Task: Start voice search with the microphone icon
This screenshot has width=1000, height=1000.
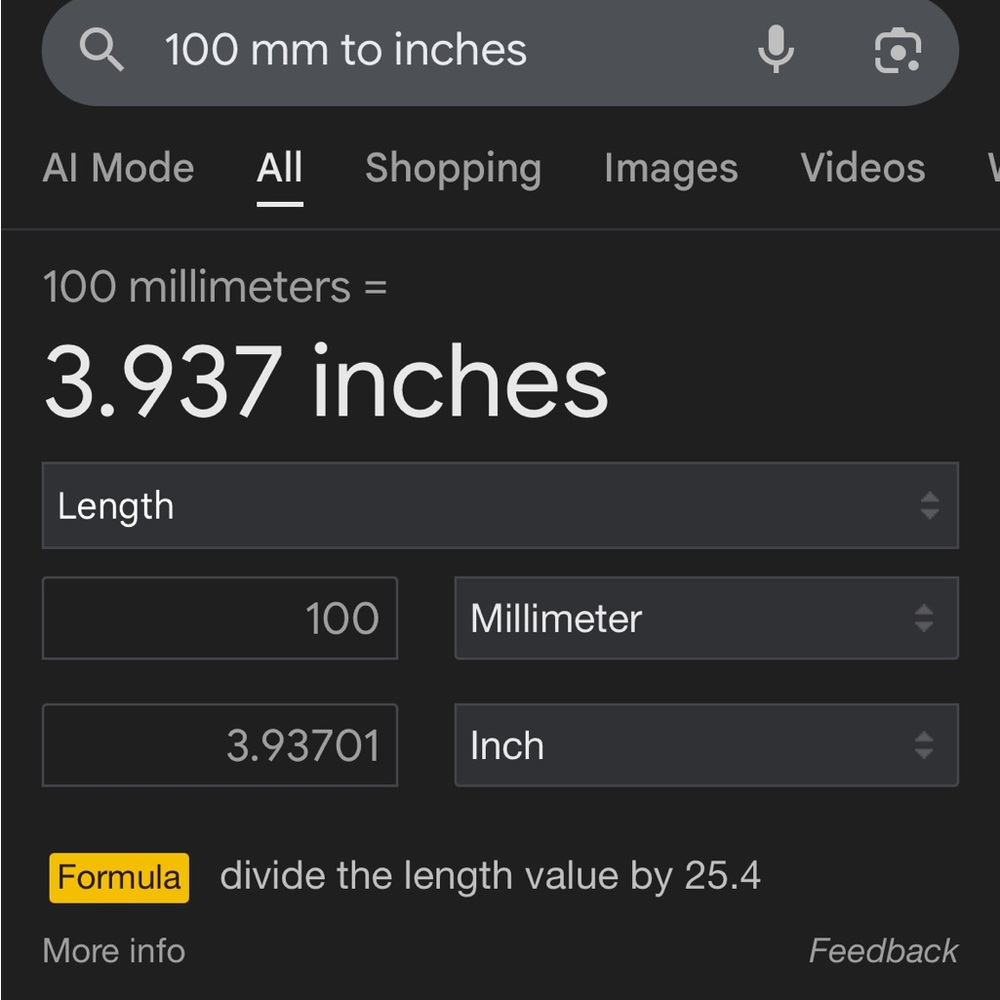Action: click(776, 49)
